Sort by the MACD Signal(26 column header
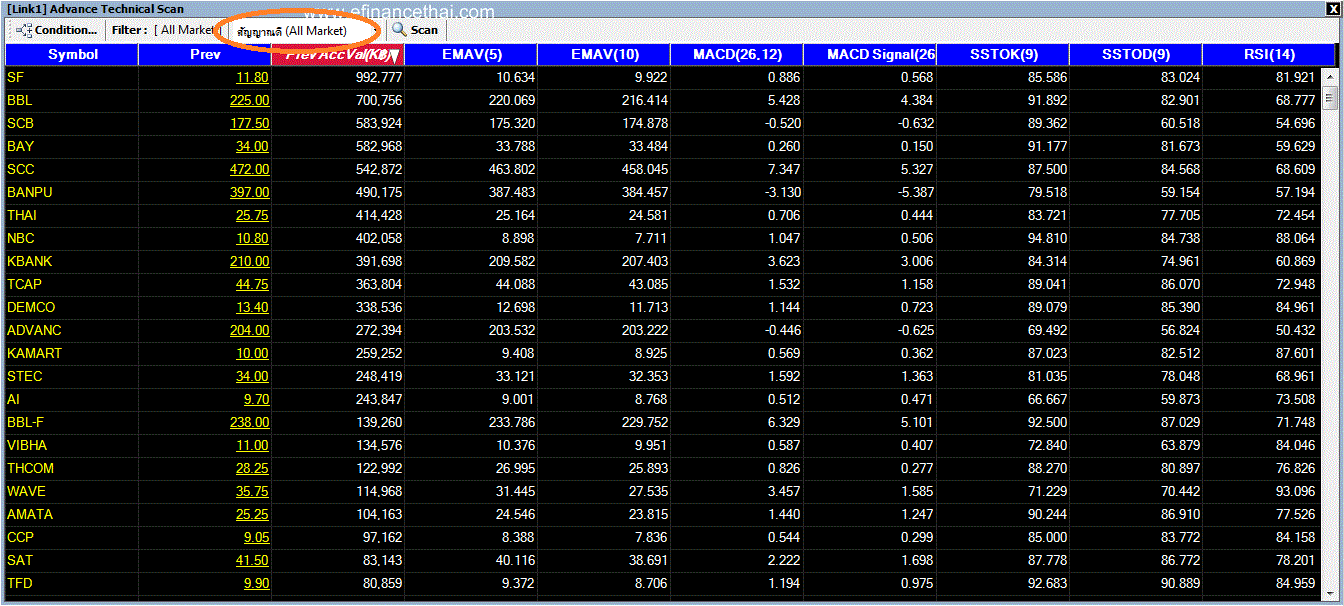 click(870, 55)
